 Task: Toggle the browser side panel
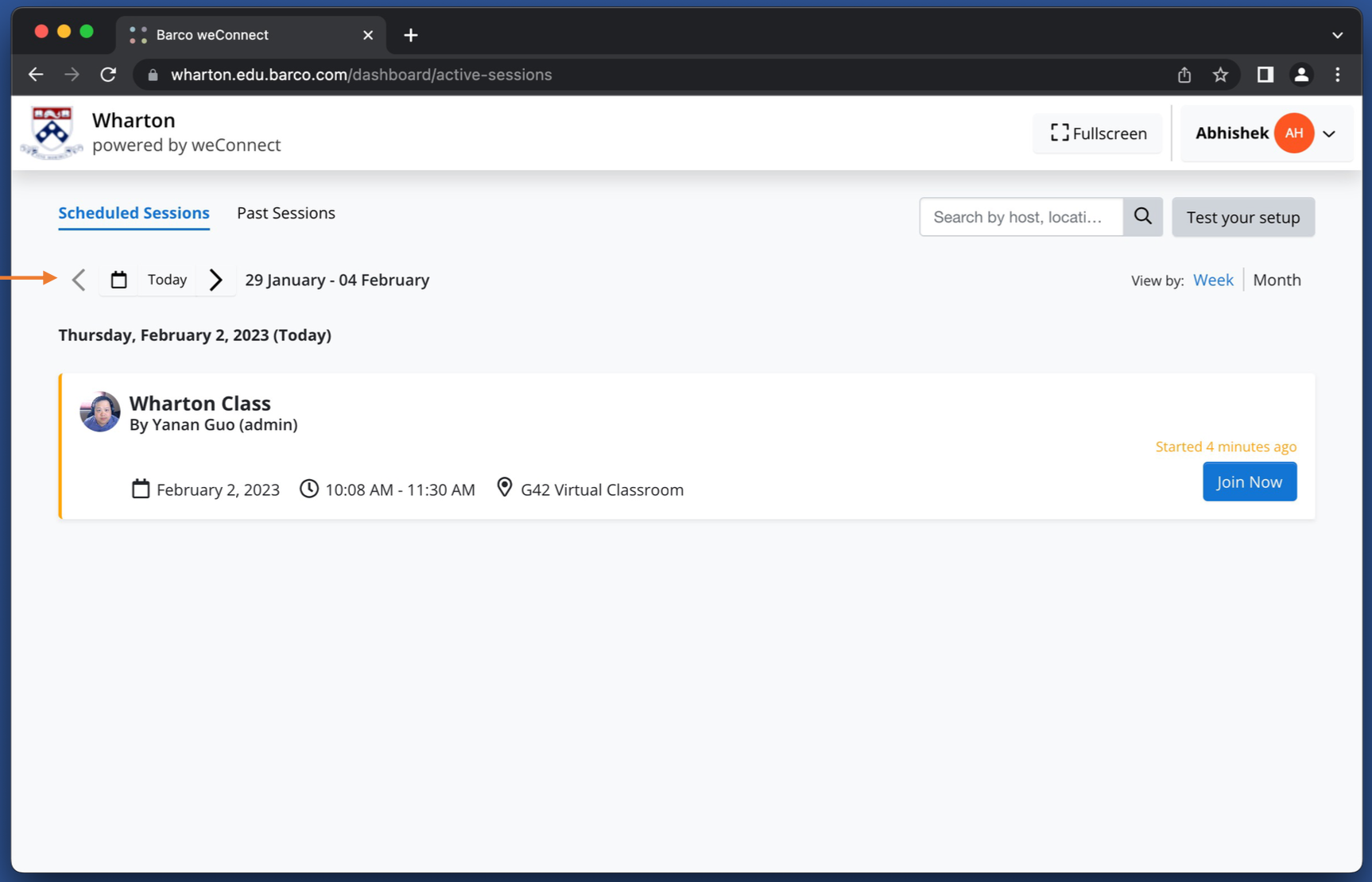pos(1265,75)
